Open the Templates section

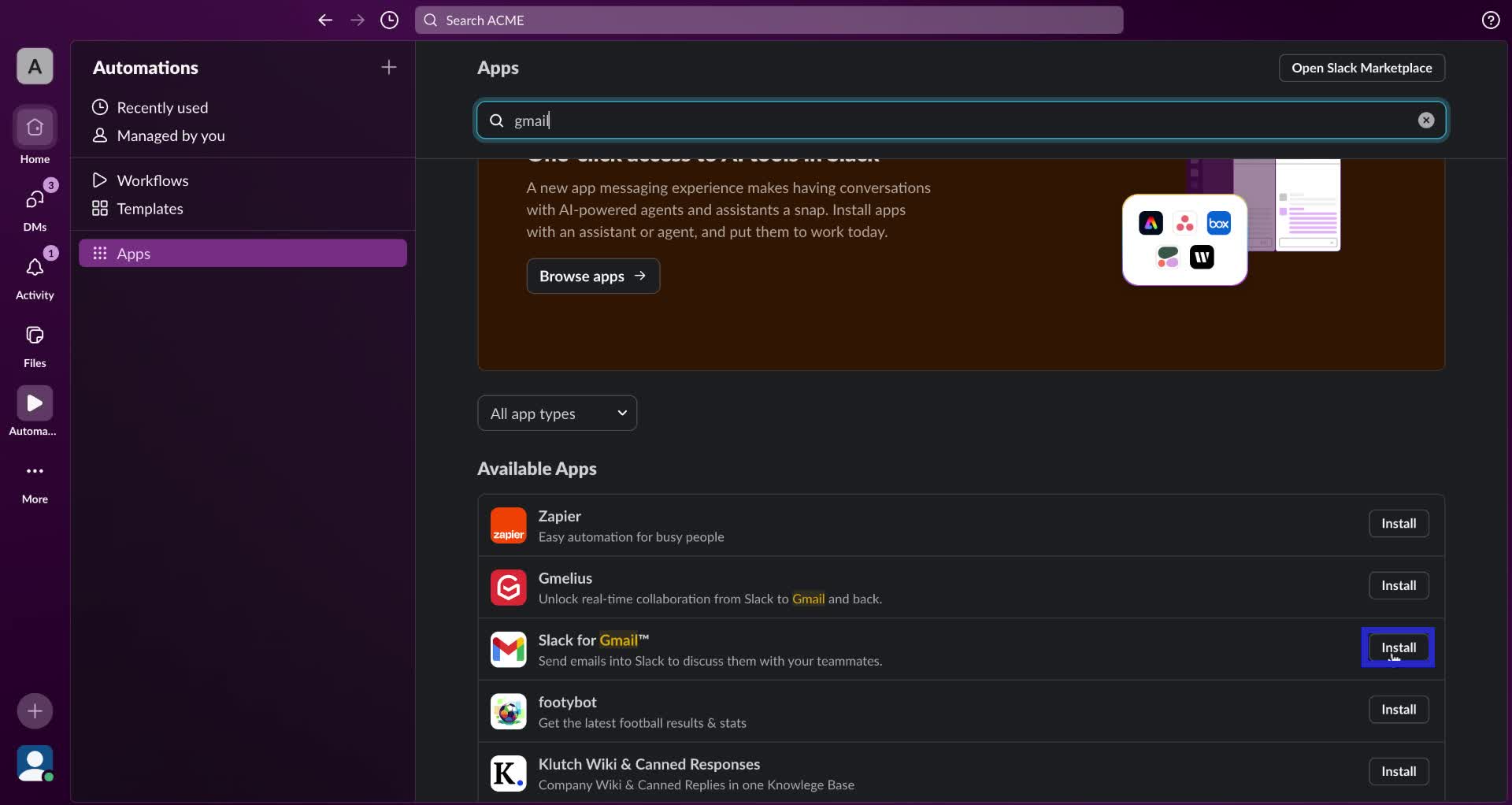click(148, 209)
